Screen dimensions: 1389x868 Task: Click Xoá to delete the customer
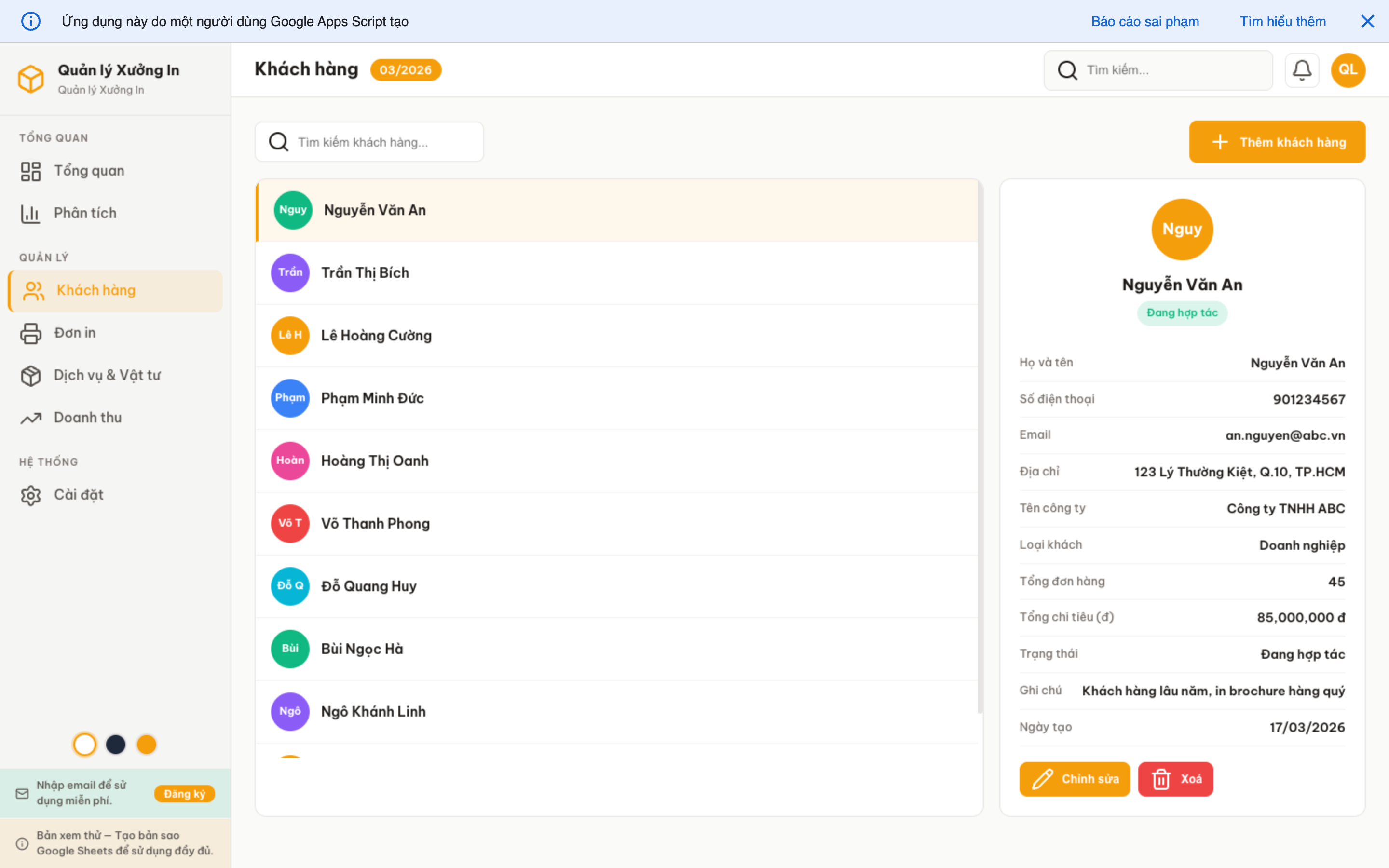pyautogui.click(x=1175, y=779)
